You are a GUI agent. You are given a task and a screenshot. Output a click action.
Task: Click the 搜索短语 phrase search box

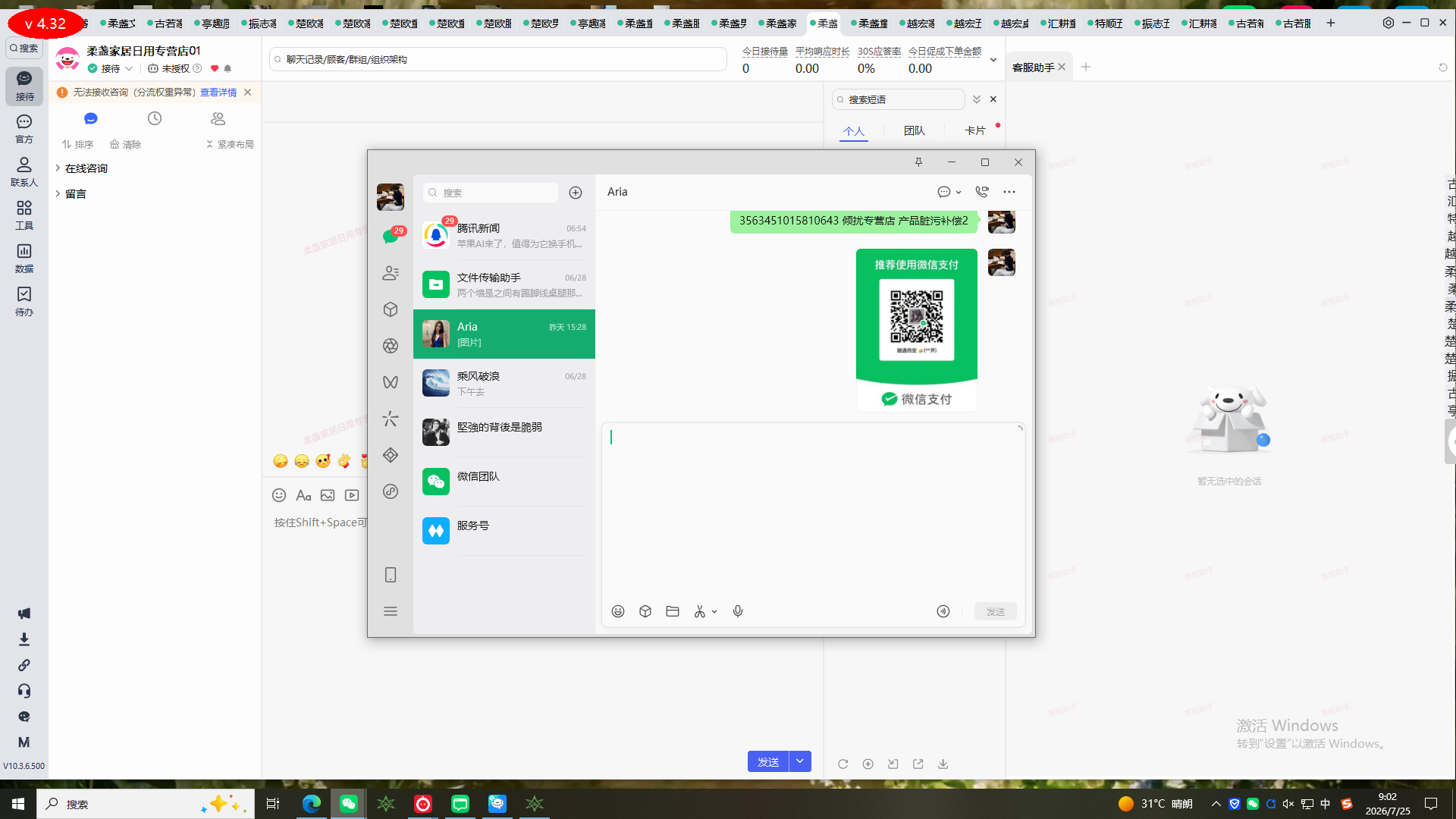(899, 99)
